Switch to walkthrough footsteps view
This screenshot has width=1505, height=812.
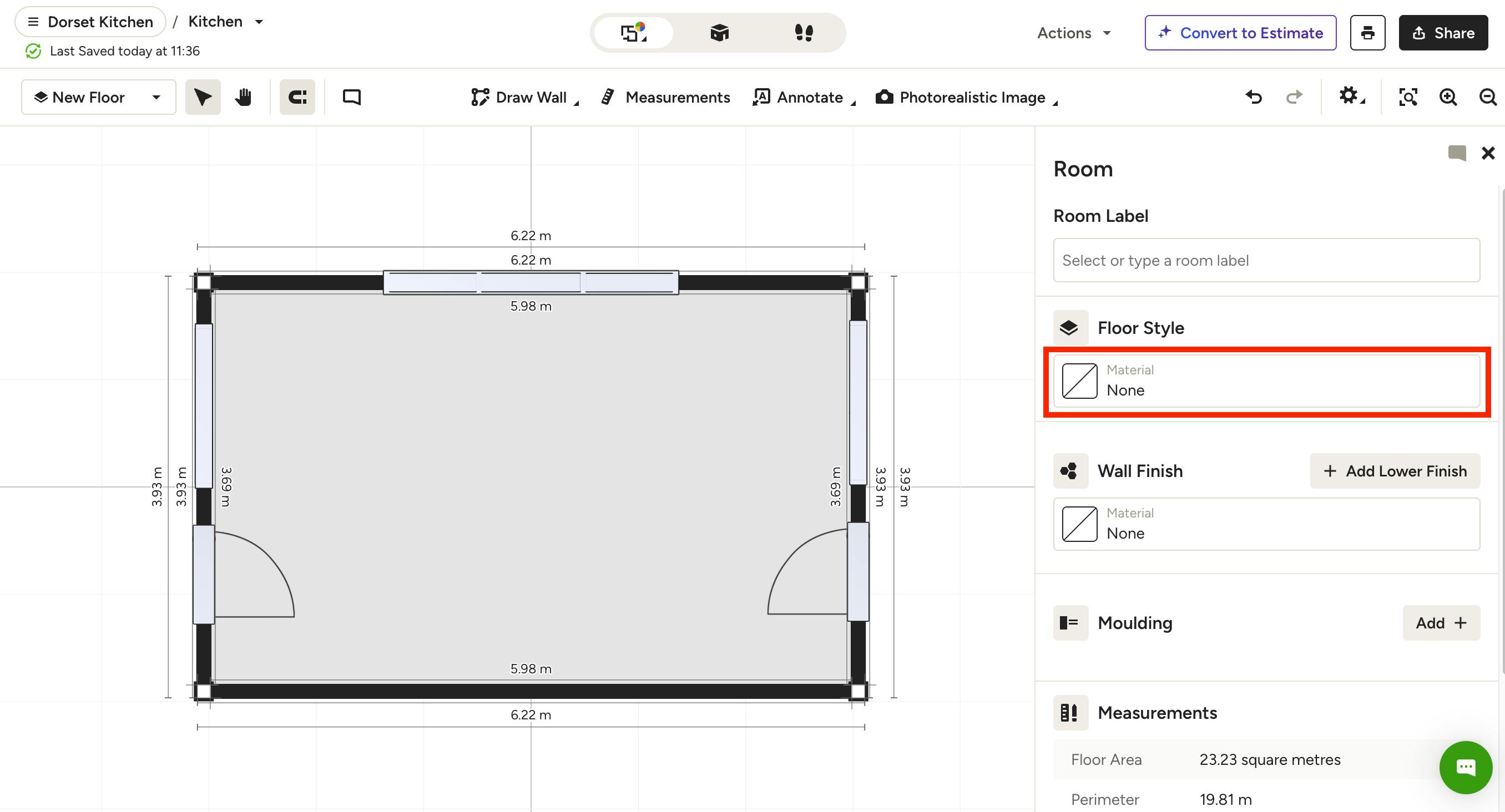tap(804, 33)
